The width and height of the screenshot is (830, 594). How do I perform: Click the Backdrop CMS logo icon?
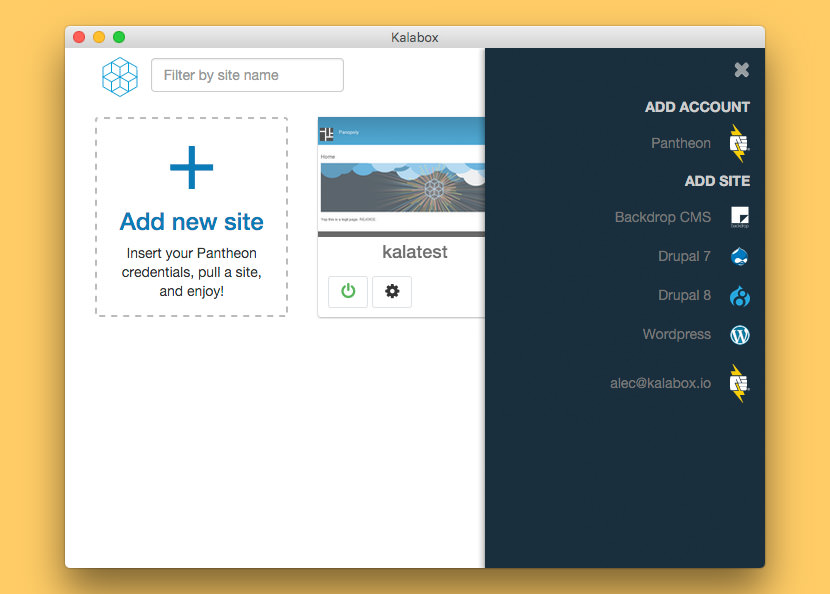pyautogui.click(x=739, y=217)
